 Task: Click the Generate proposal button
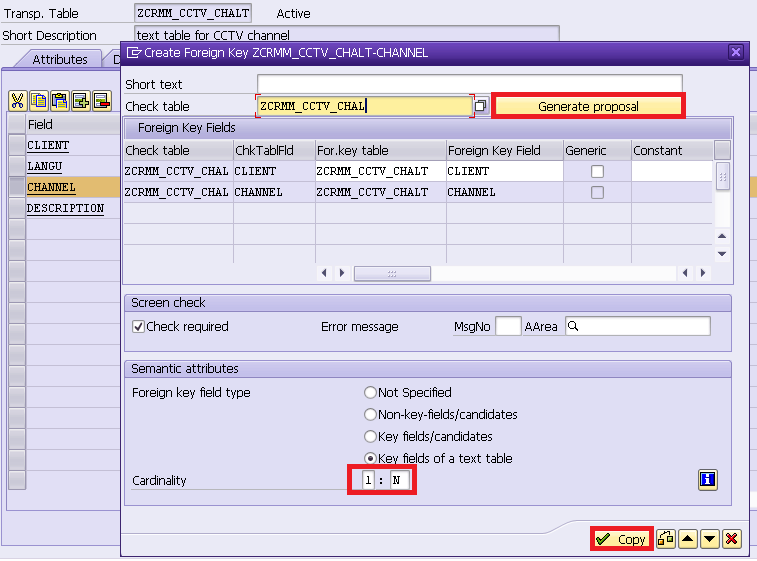588,106
